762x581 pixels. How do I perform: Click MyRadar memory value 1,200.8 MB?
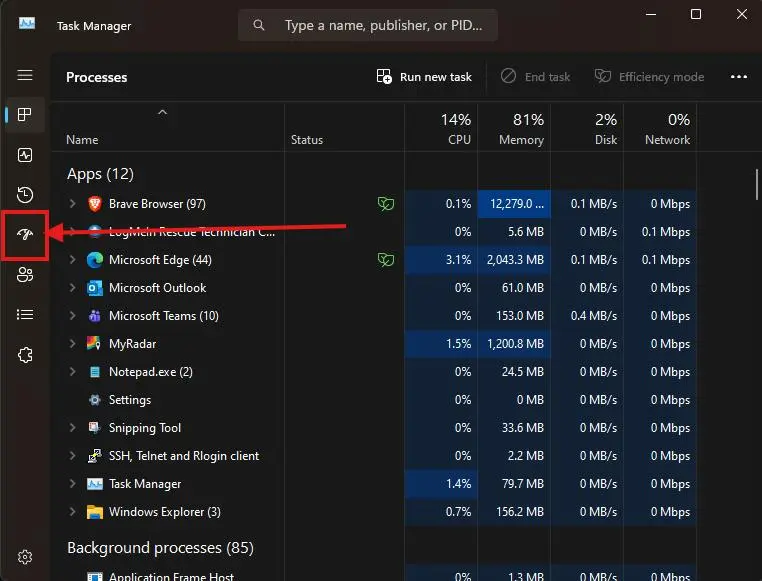[515, 344]
